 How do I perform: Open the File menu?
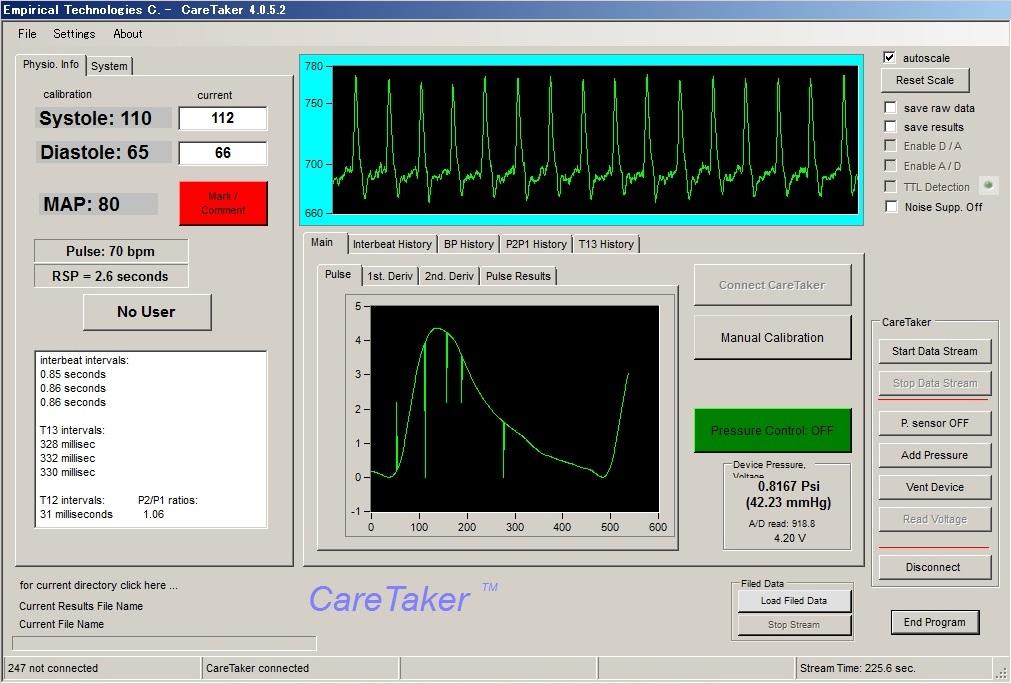click(x=27, y=34)
